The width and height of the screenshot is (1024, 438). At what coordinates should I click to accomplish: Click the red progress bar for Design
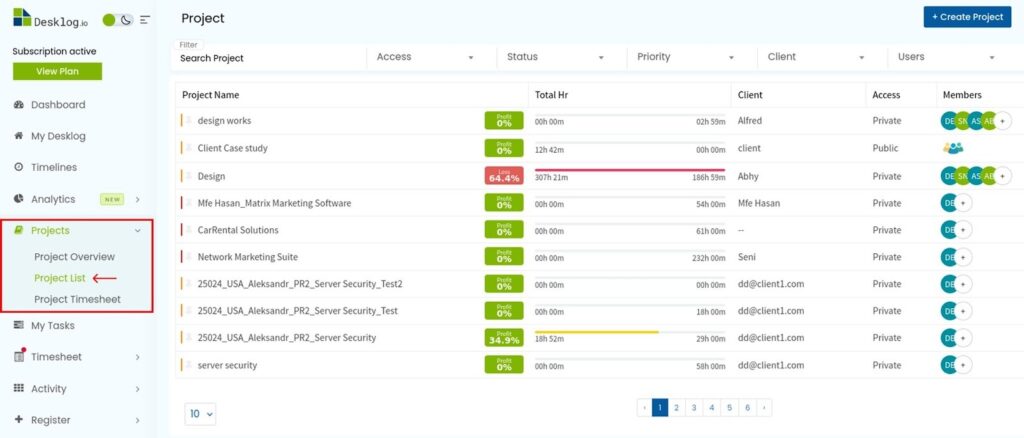coord(630,170)
